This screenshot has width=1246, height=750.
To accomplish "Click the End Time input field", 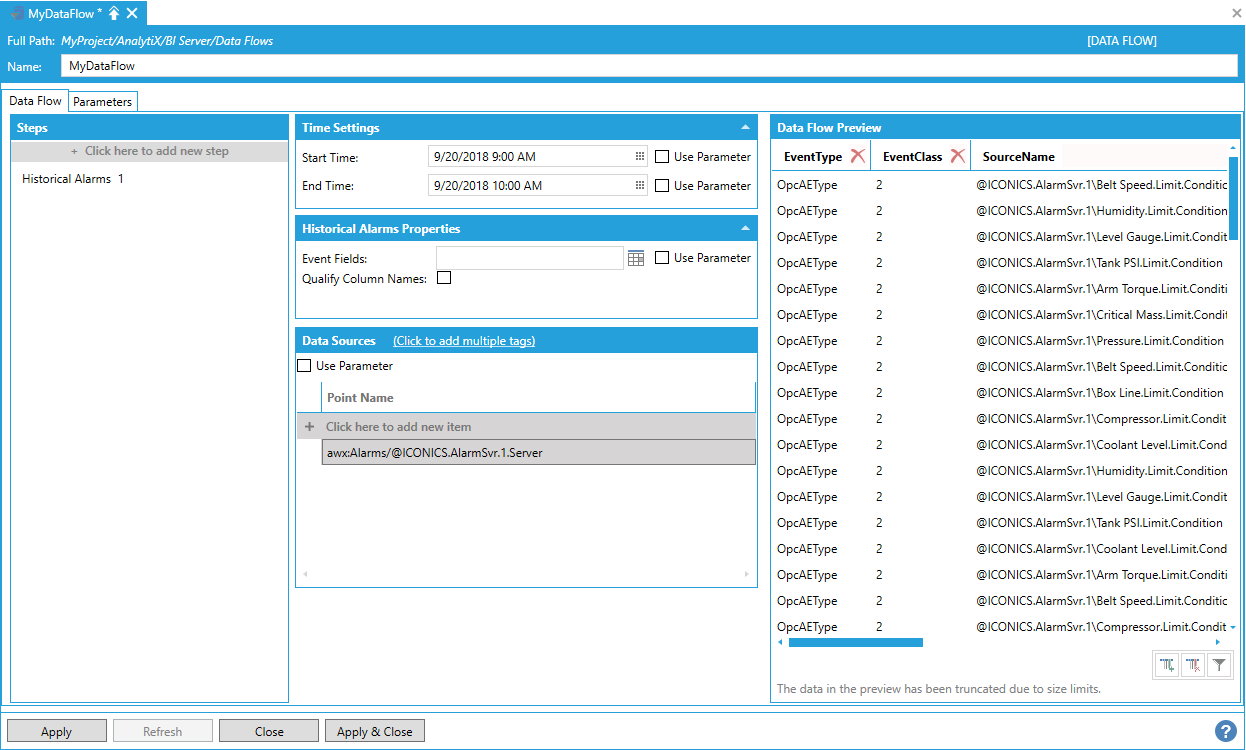I will (x=538, y=186).
